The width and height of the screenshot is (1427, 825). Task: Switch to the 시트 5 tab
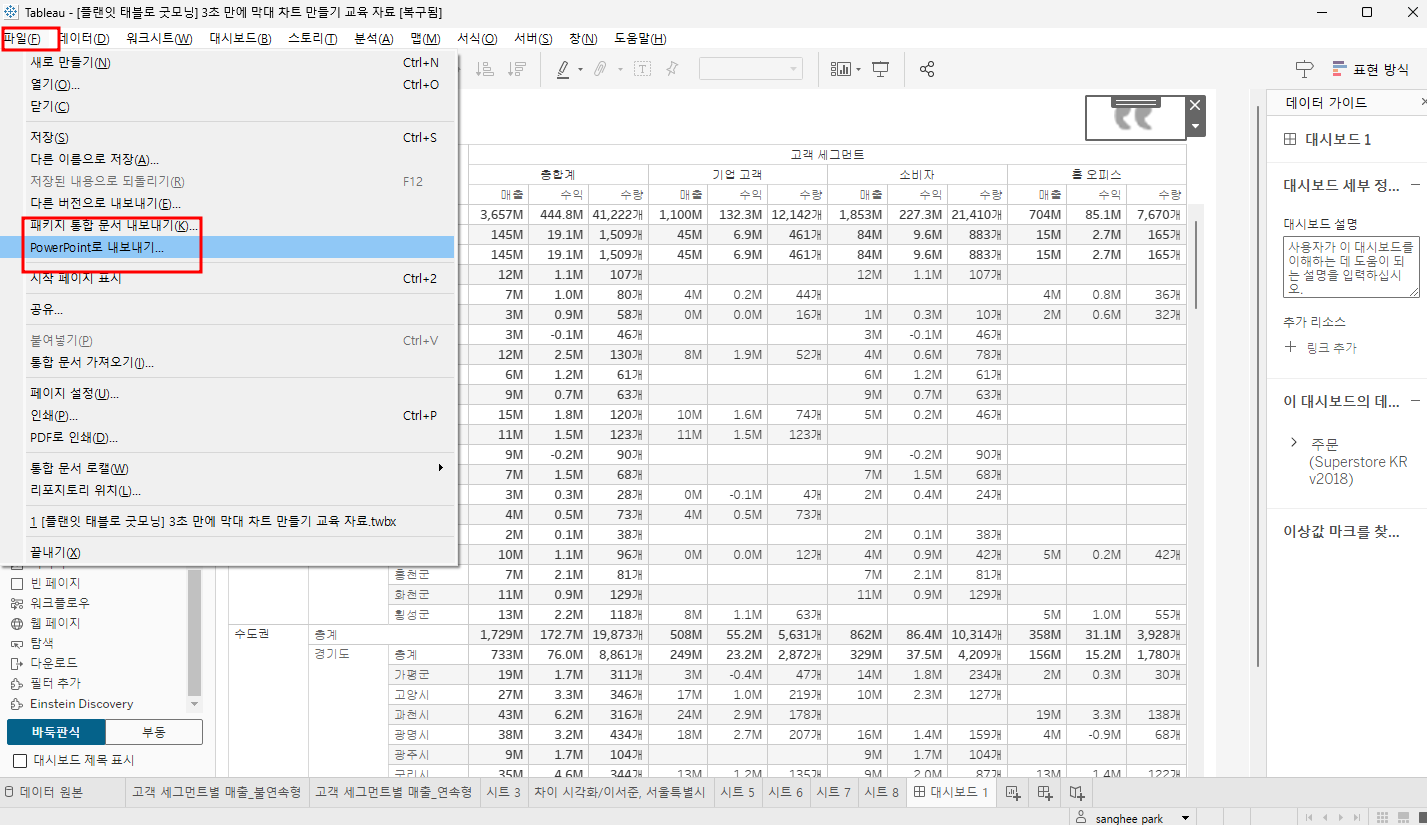point(737,793)
